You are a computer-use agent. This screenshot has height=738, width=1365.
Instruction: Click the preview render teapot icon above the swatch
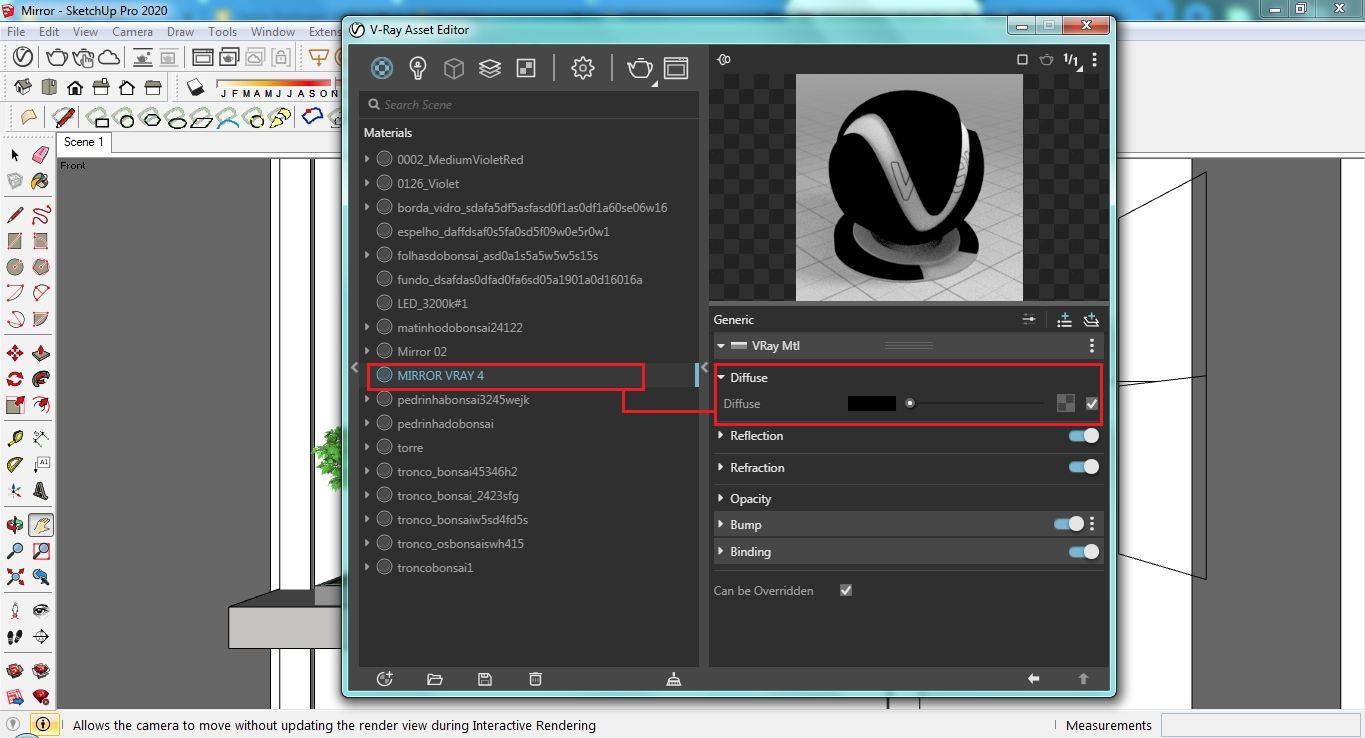(1046, 60)
